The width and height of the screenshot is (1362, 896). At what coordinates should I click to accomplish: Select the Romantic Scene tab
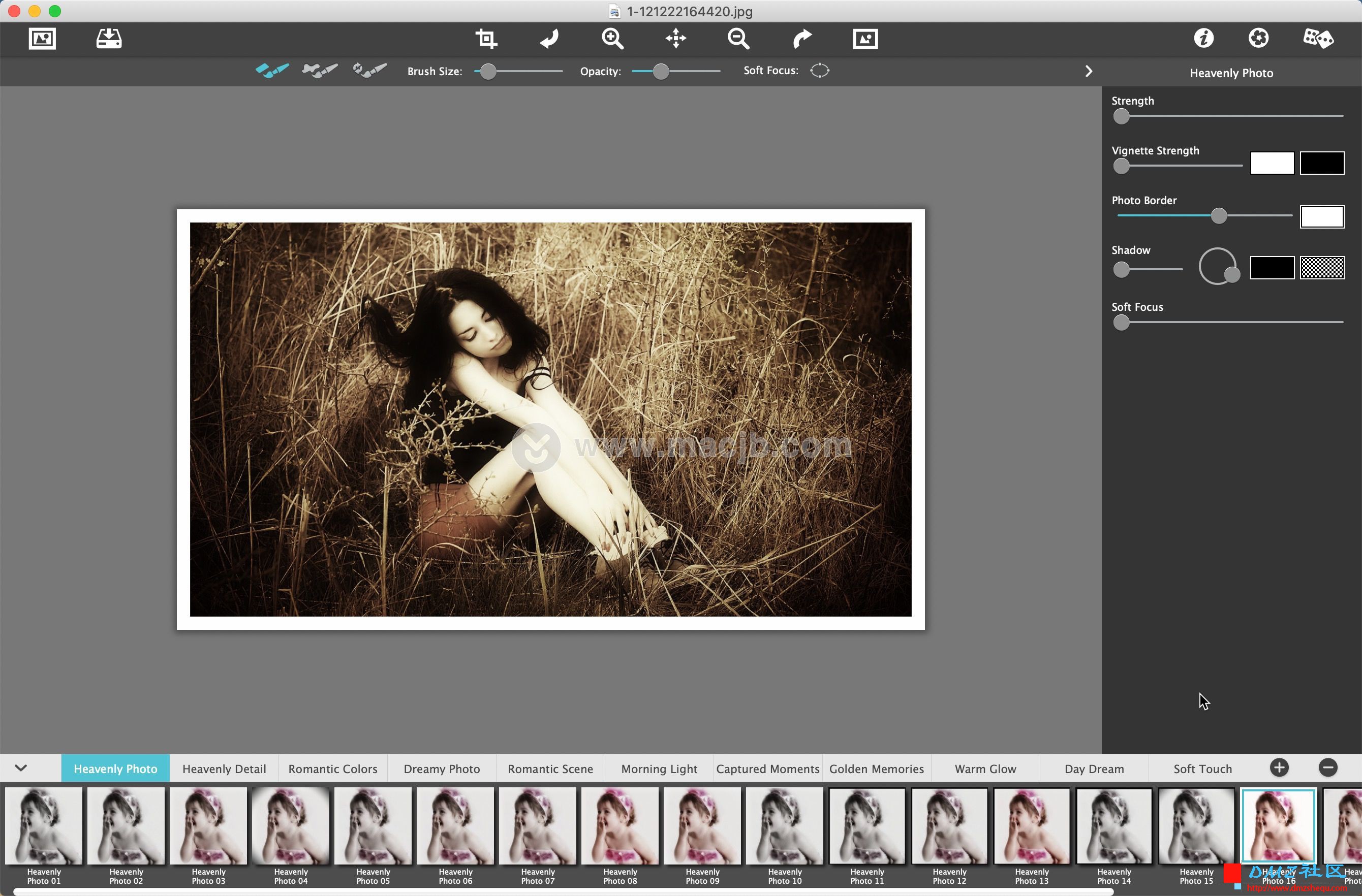[550, 768]
